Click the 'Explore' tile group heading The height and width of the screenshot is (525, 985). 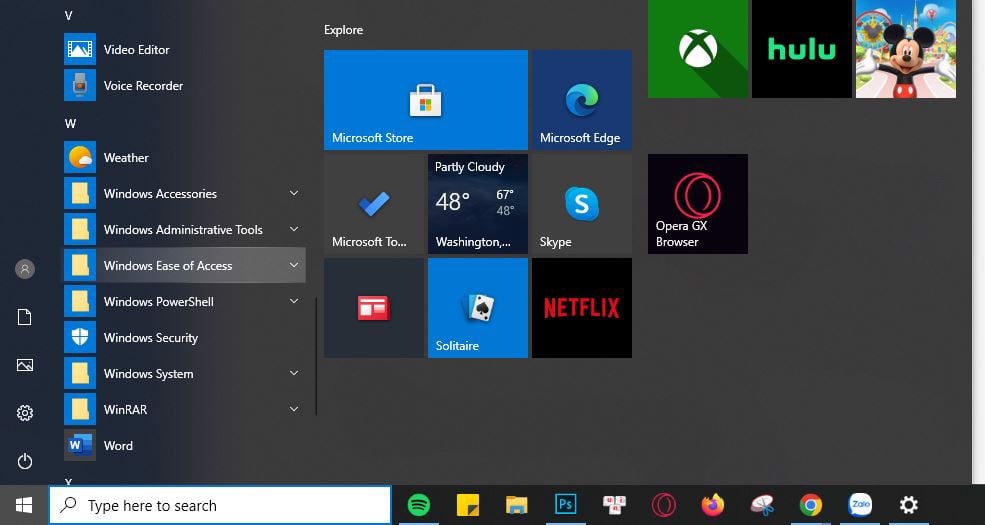pyautogui.click(x=344, y=30)
